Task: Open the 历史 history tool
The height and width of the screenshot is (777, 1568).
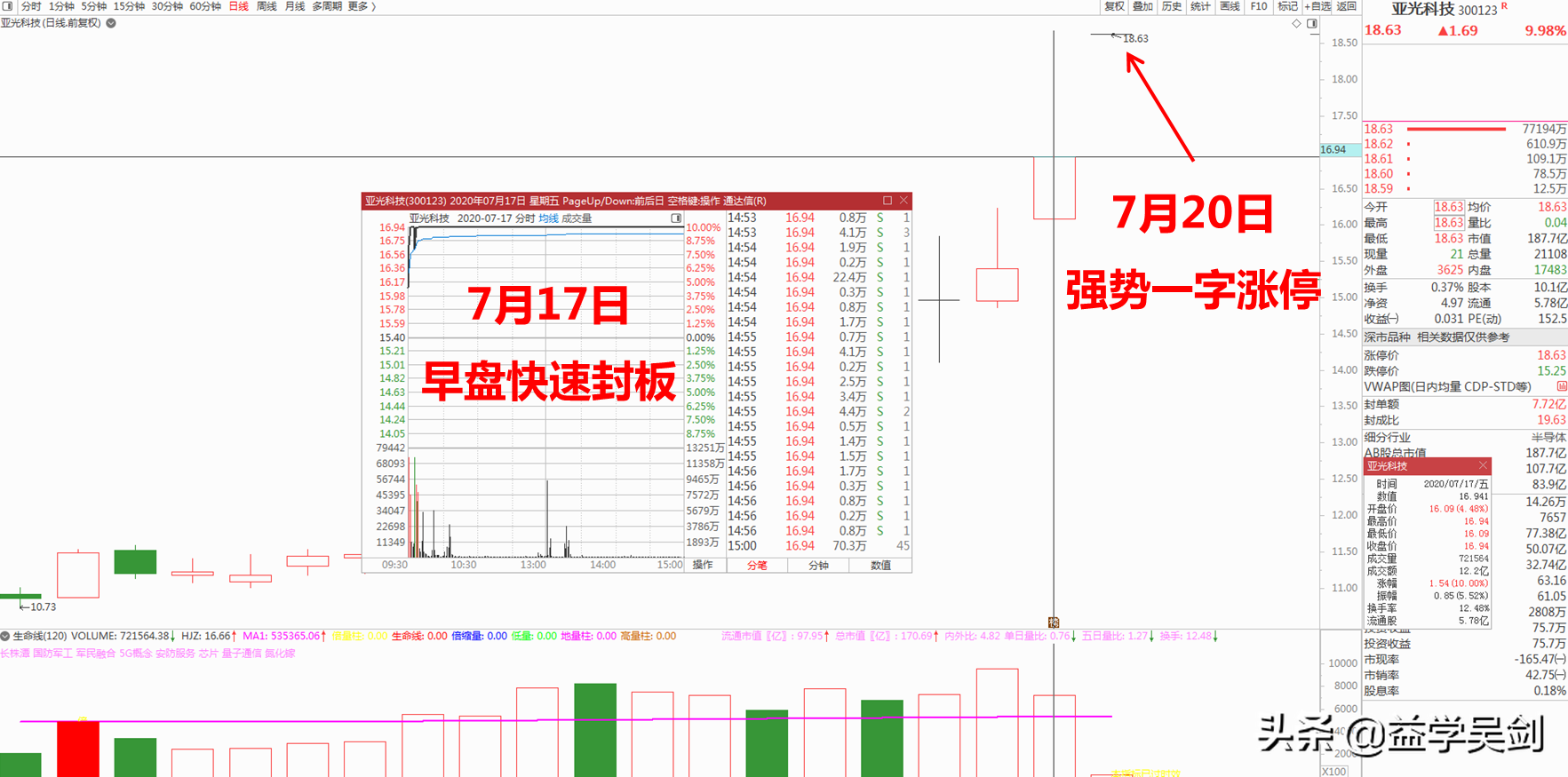Action: [1172, 6]
